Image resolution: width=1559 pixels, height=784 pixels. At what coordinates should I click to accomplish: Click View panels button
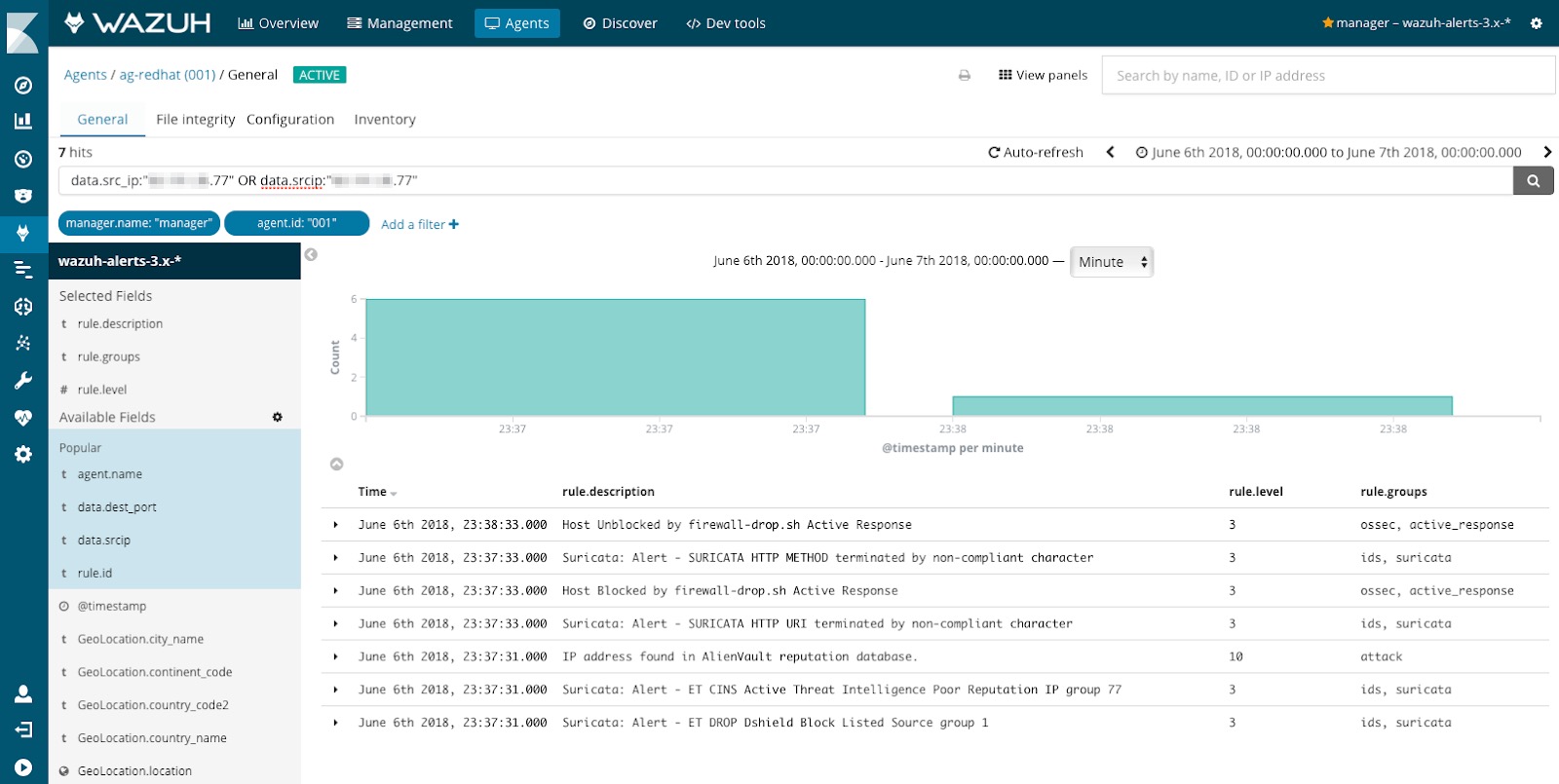pos(1043,75)
